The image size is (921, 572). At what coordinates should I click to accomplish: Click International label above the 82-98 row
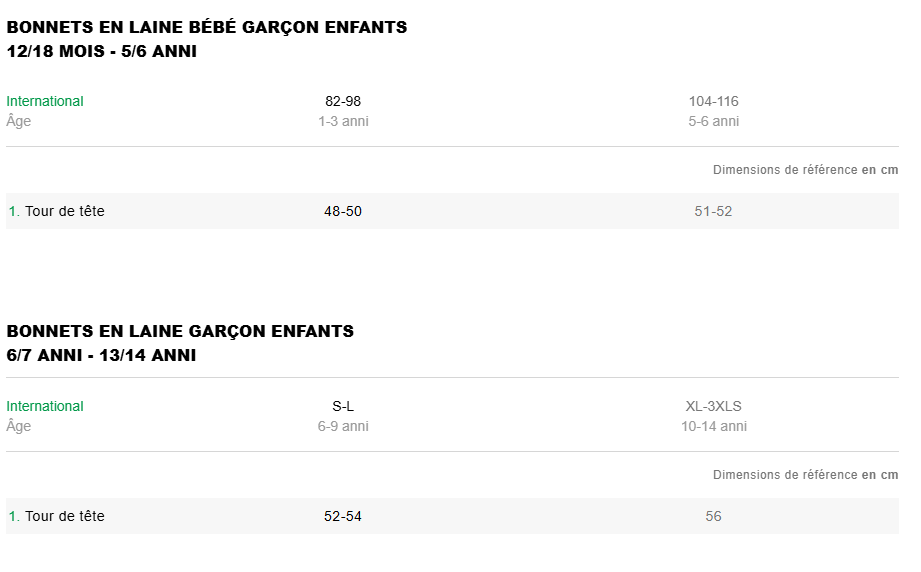(x=45, y=101)
